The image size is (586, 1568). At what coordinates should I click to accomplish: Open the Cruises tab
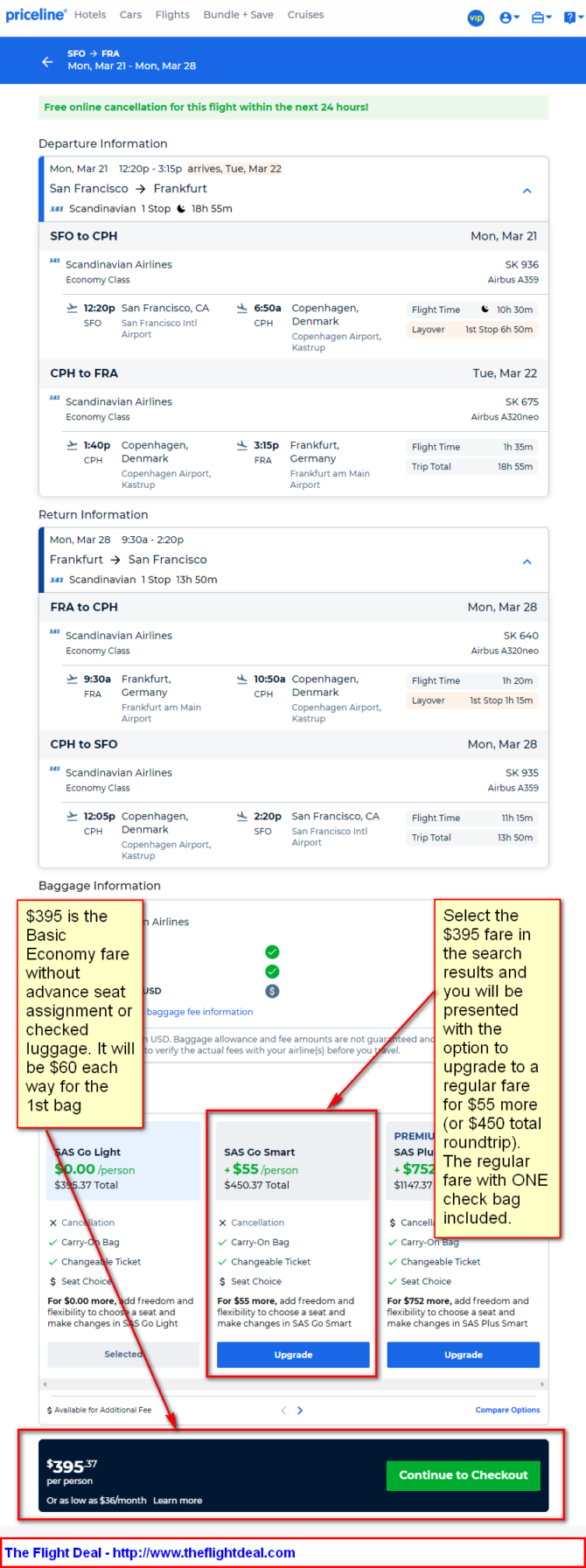305,15
